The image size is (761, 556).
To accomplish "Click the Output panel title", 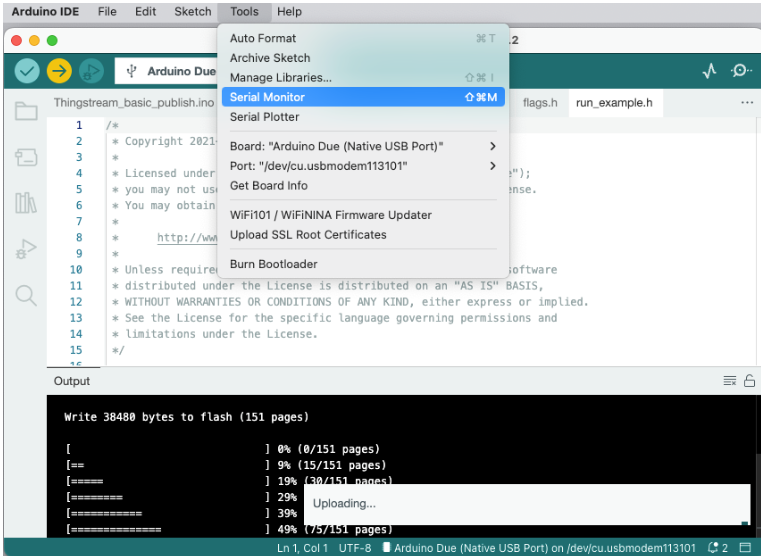I will coord(72,381).
